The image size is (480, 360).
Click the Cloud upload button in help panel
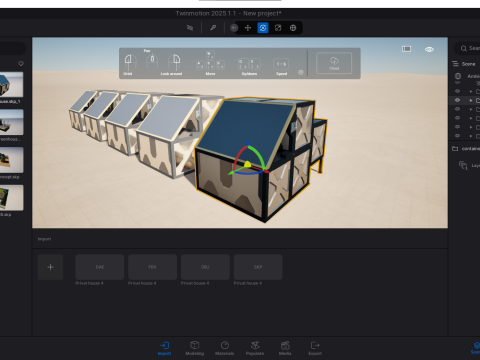point(334,63)
